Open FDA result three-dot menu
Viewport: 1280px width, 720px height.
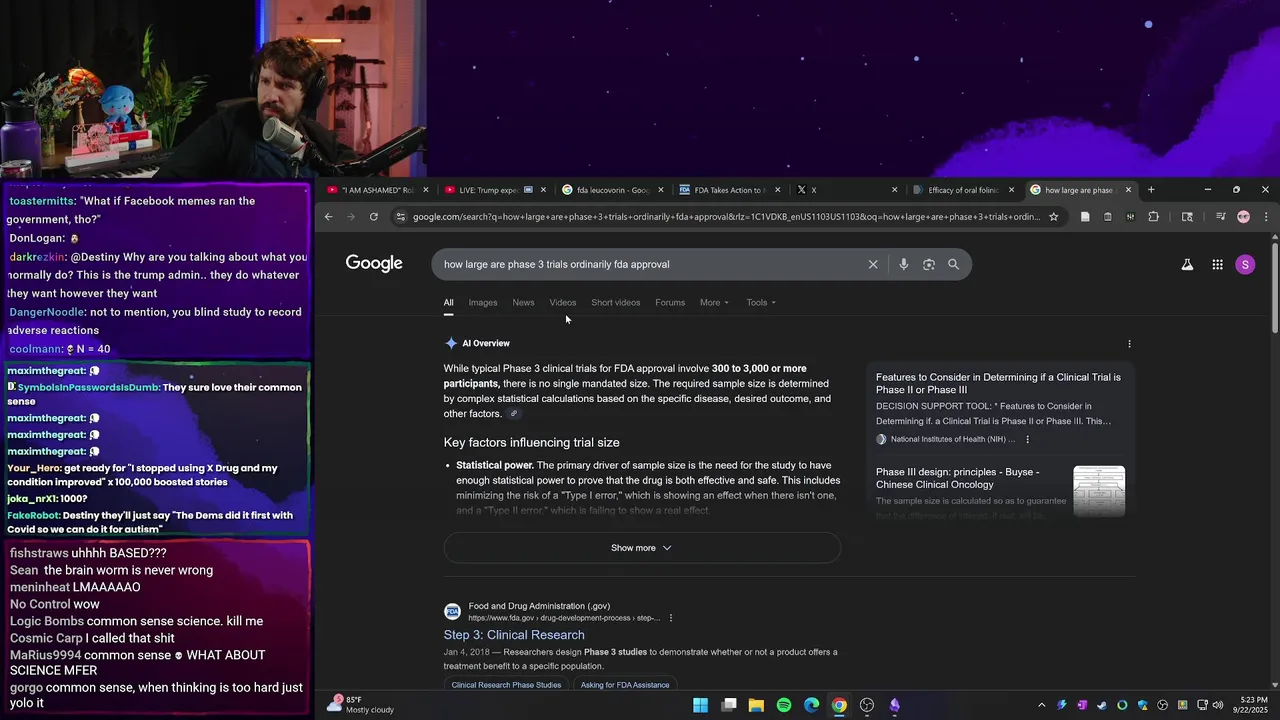pos(671,618)
